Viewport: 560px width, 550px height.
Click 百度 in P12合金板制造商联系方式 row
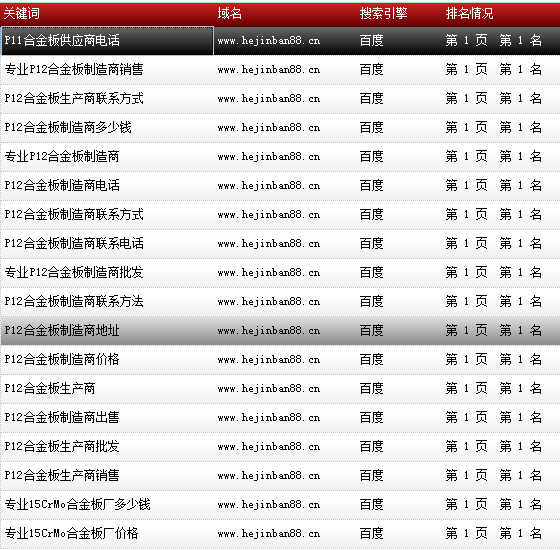pos(371,214)
